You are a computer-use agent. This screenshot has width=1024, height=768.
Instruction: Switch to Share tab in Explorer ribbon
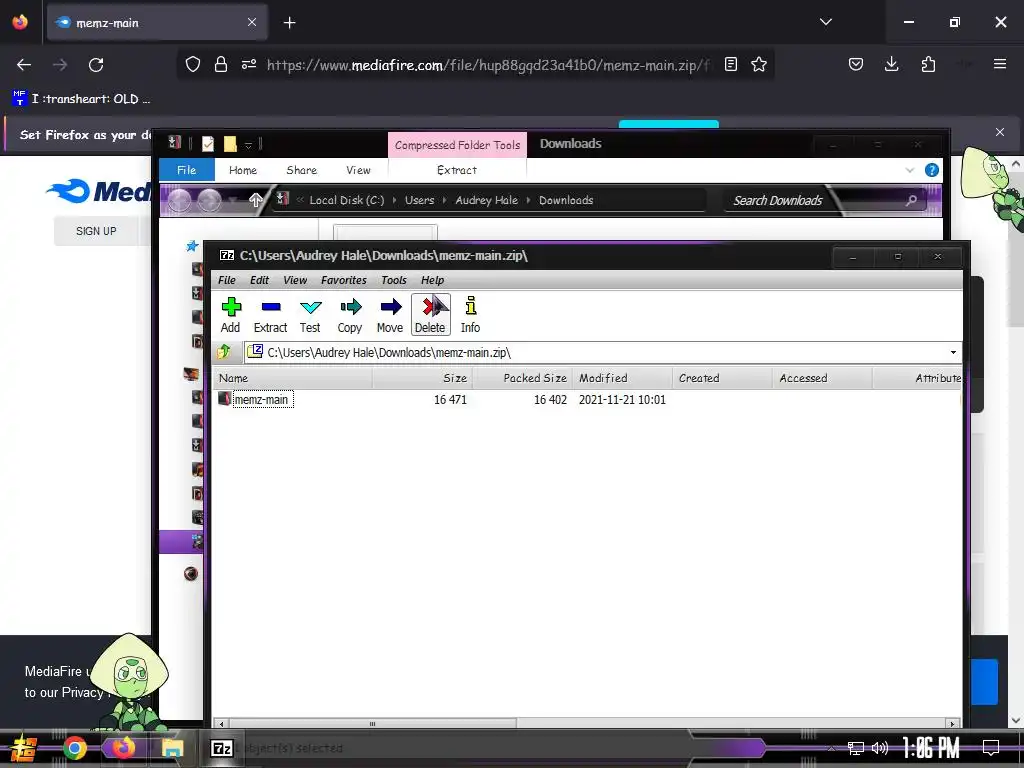(x=302, y=170)
